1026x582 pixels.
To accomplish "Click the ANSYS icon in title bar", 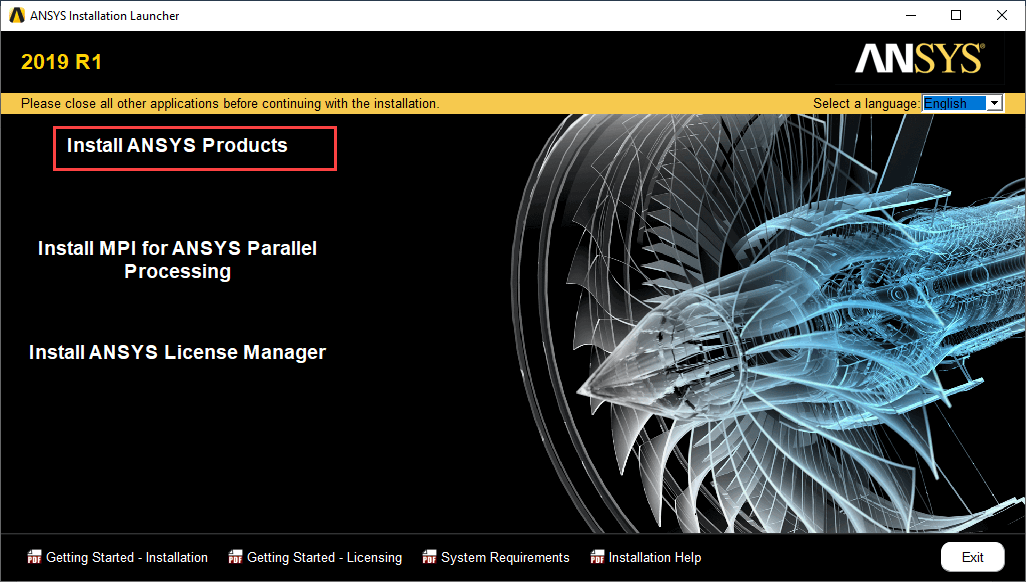I will (17, 15).
